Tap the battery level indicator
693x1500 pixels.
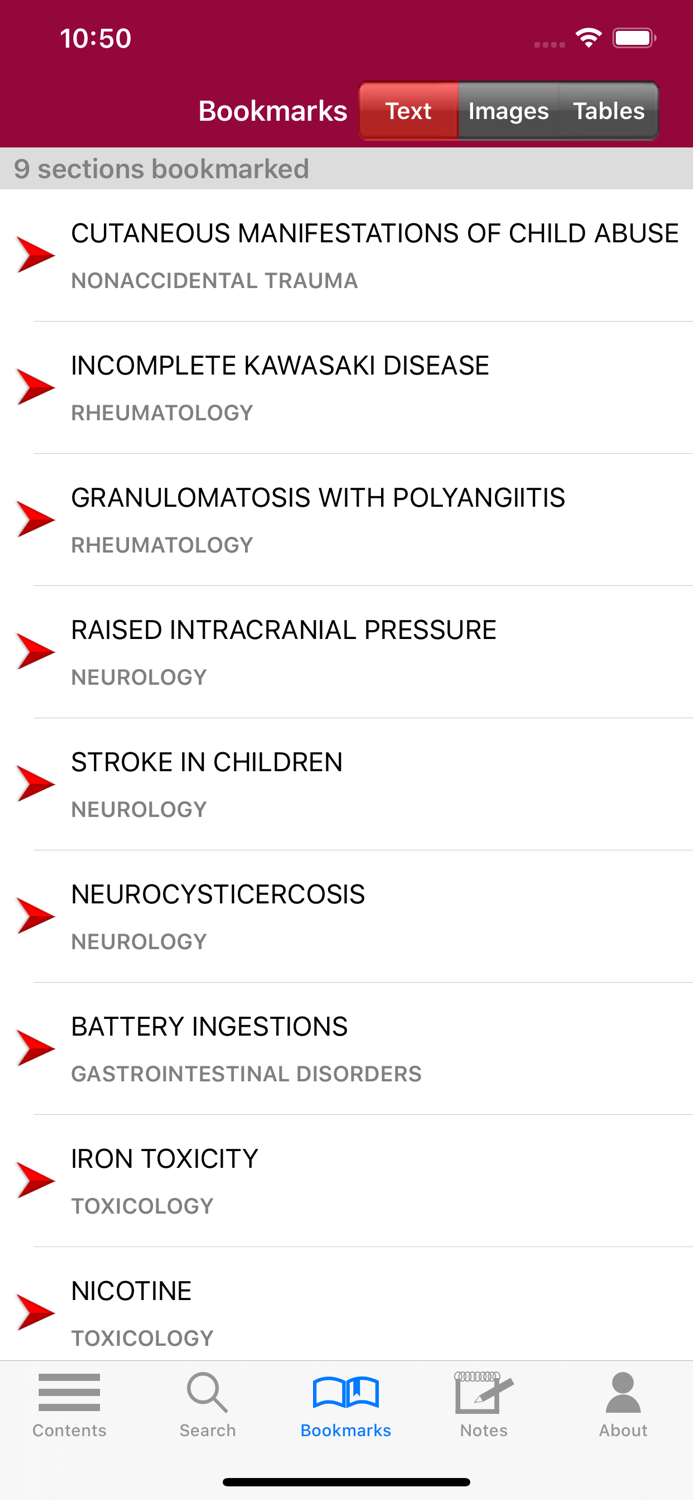(x=634, y=36)
